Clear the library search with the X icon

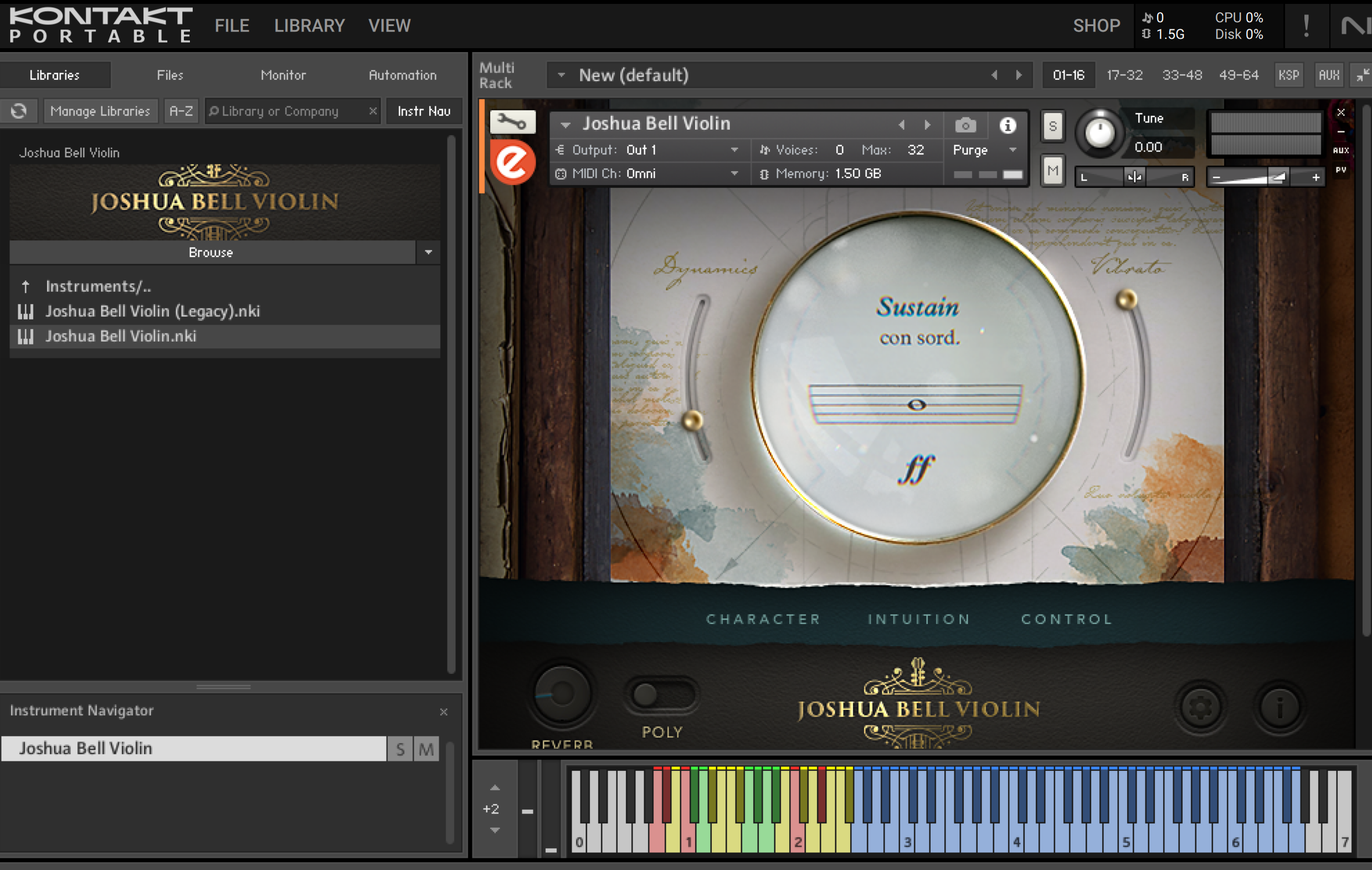point(373,111)
